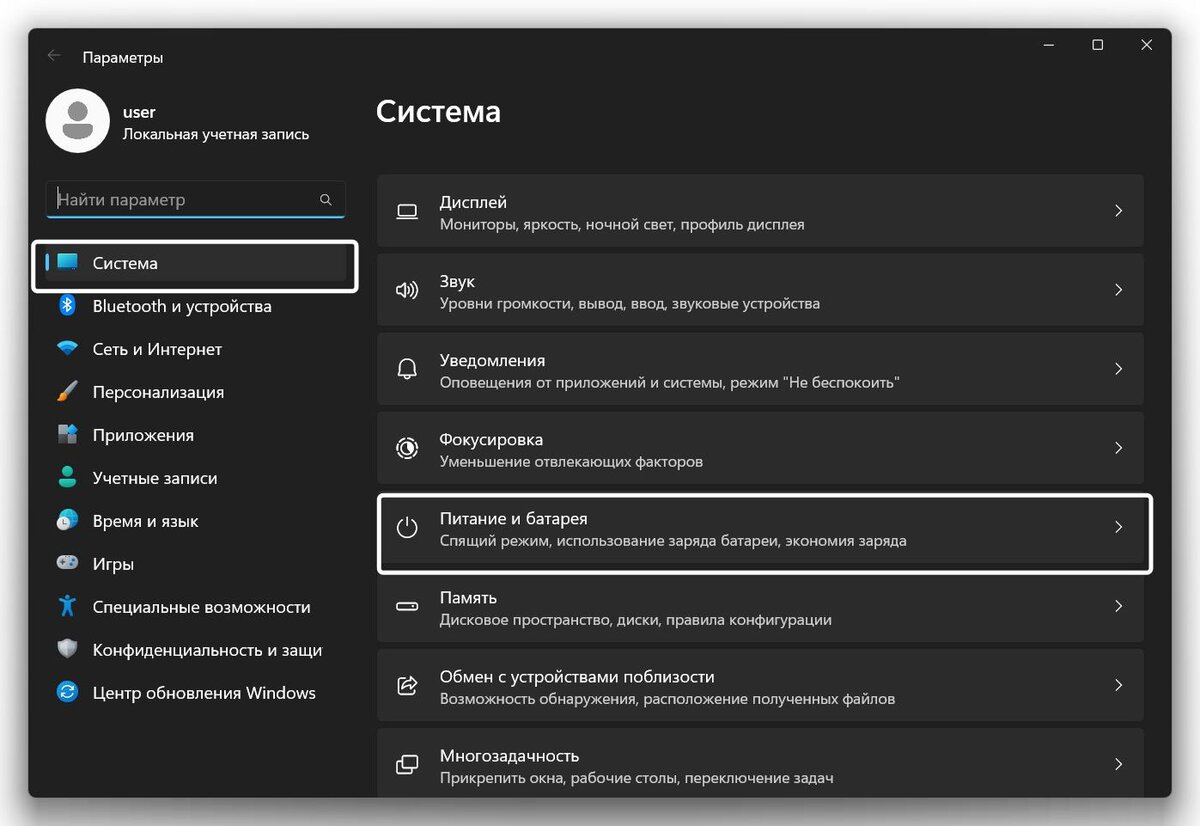Click the Центр обновления Windows icon
Viewport: 1200px width, 826px height.
pos(66,692)
